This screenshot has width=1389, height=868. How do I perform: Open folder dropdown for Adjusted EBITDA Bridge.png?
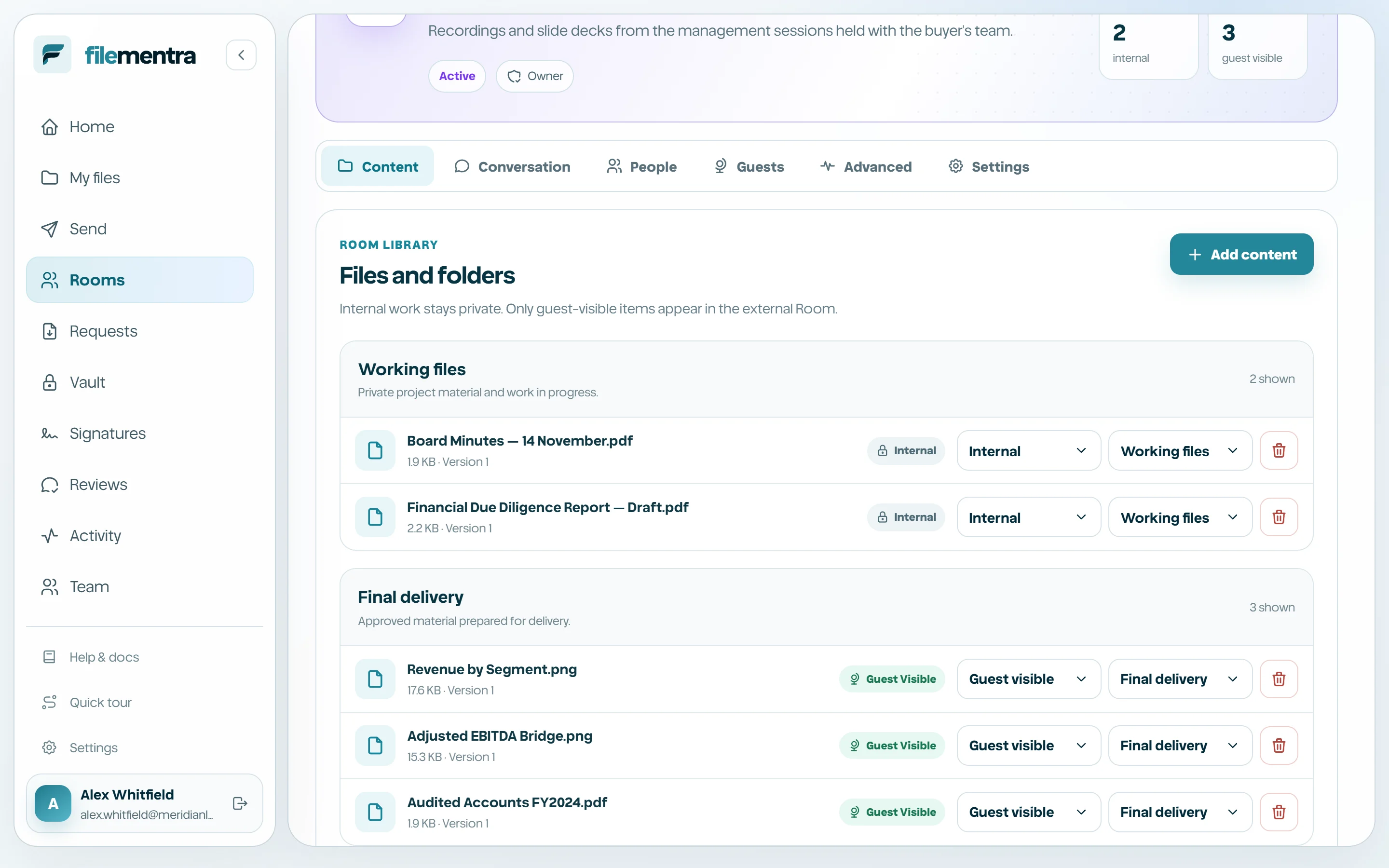(x=1180, y=746)
